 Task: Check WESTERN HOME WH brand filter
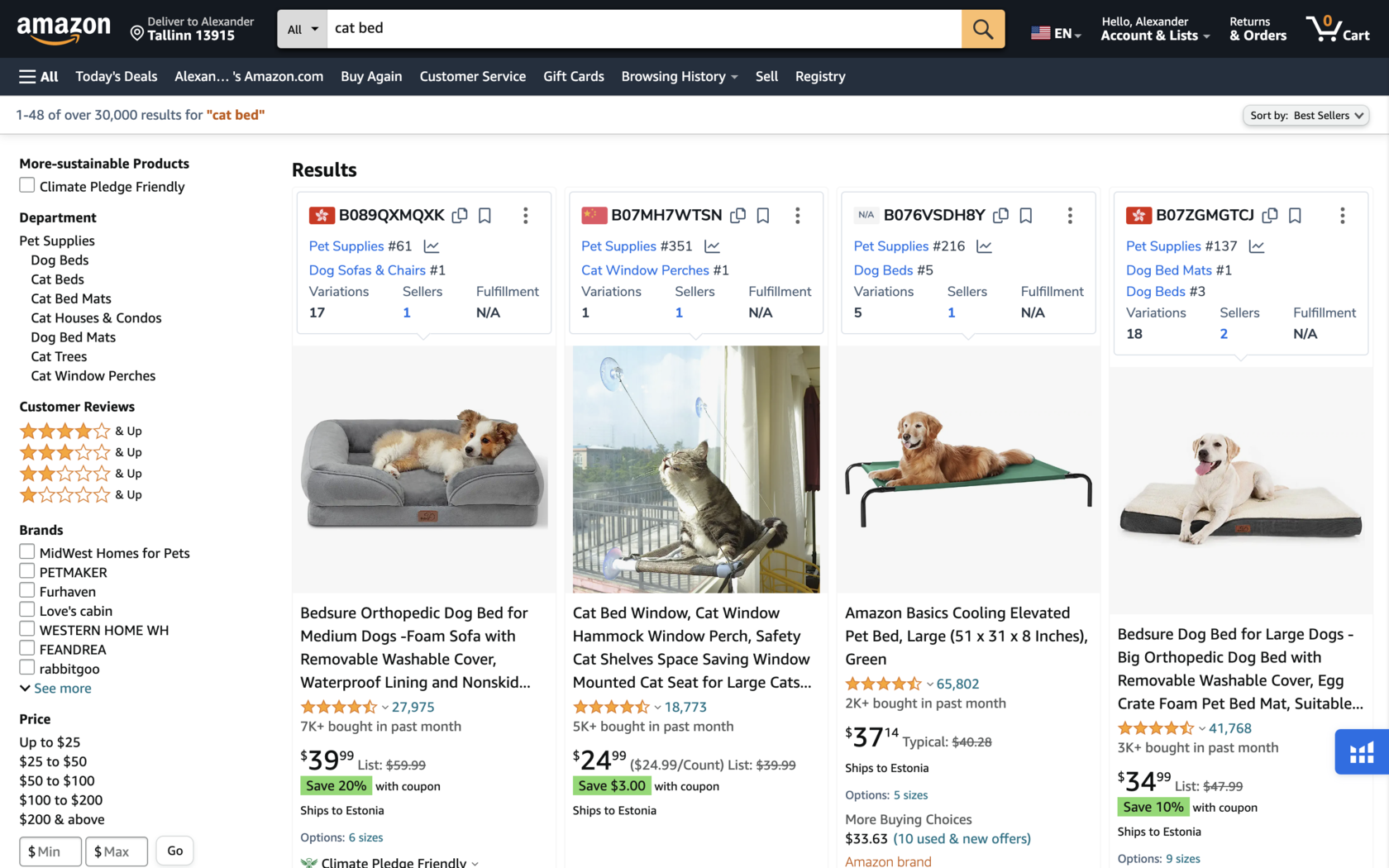point(27,629)
